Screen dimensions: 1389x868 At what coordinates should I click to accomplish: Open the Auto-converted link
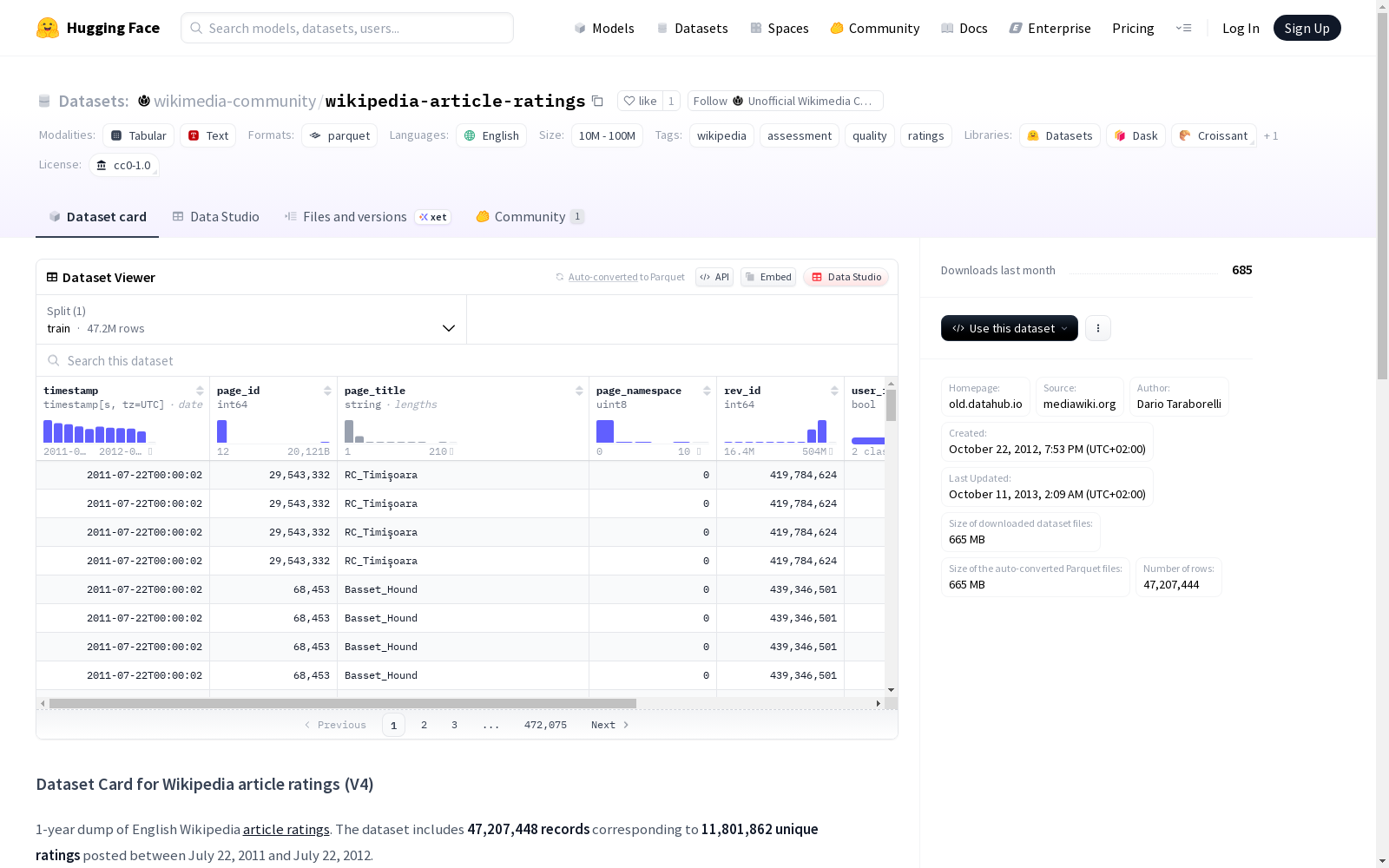pyautogui.click(x=603, y=277)
